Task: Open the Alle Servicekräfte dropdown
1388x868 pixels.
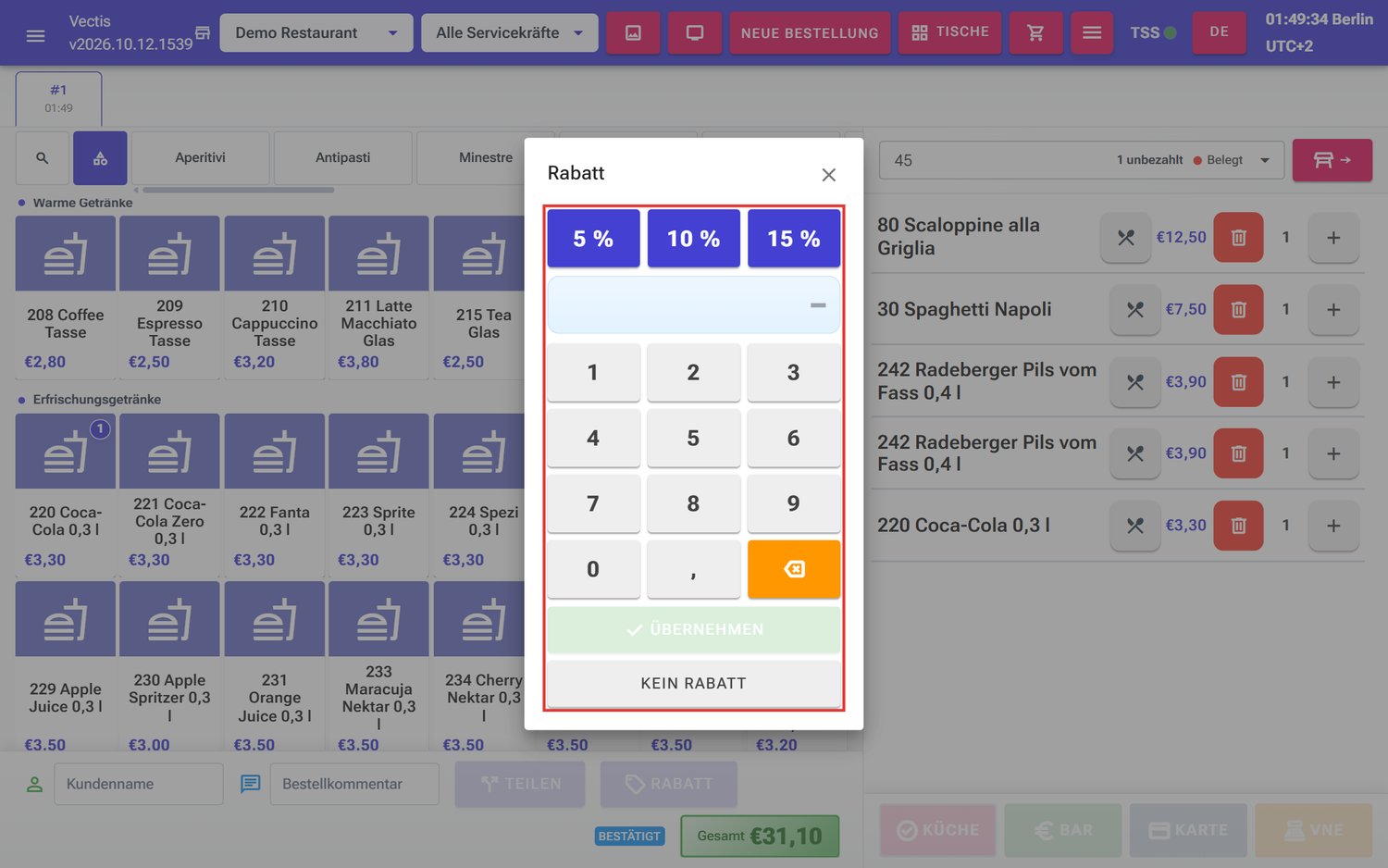Action: click(509, 33)
